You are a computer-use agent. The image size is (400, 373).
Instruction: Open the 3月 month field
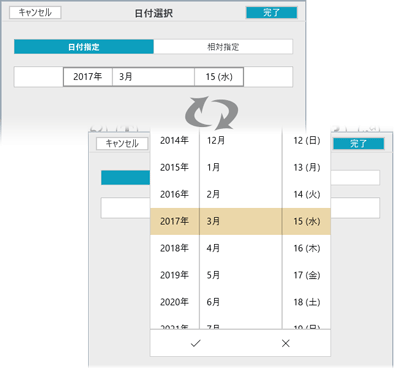(x=153, y=77)
